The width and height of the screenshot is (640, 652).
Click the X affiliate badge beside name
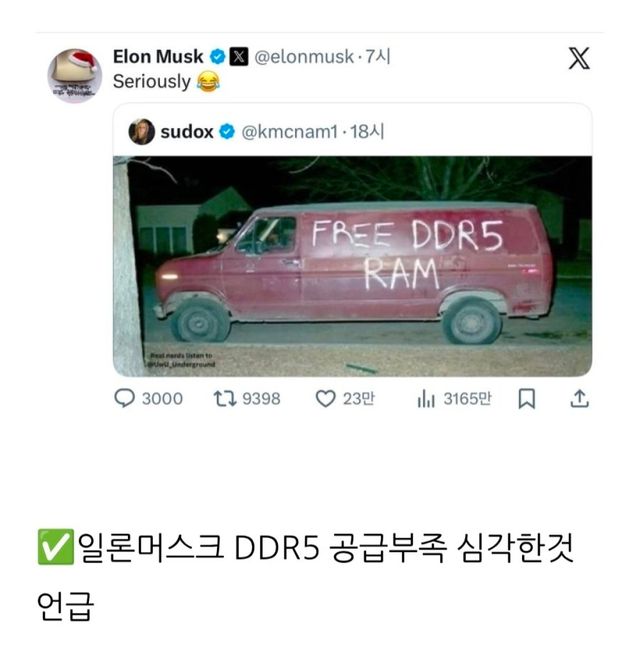coord(239,57)
